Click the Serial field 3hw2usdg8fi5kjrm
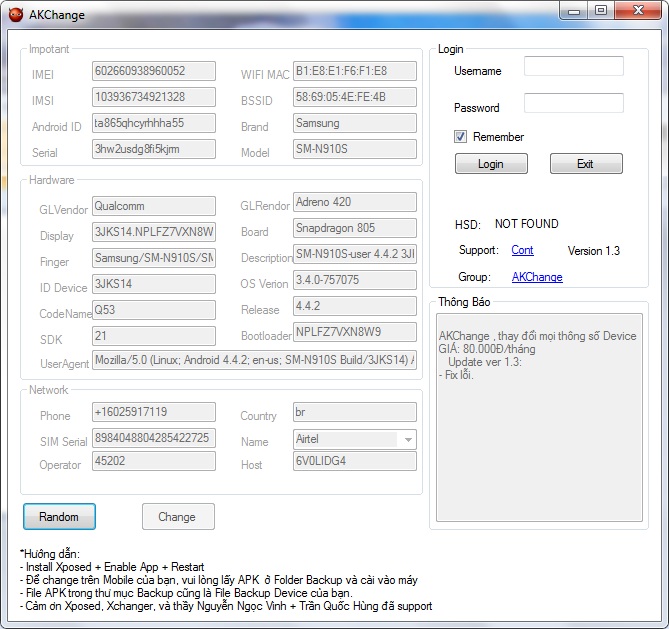Screen dimensions: 669x629 tap(154, 149)
